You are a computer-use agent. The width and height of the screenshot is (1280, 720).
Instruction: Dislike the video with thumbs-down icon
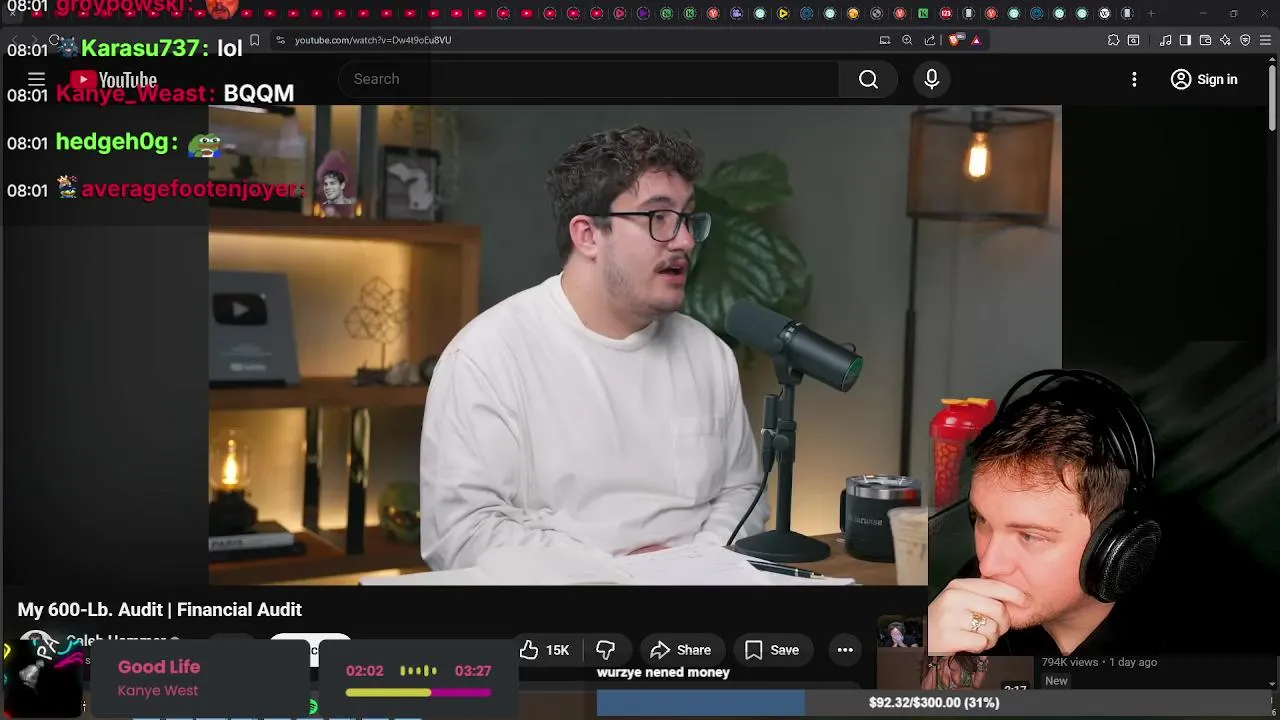605,650
